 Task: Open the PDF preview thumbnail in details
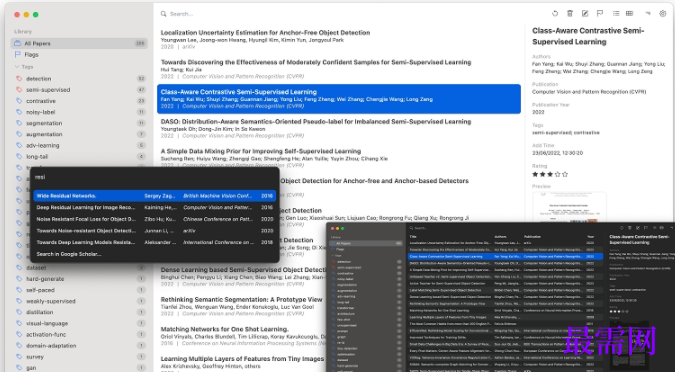(569, 208)
